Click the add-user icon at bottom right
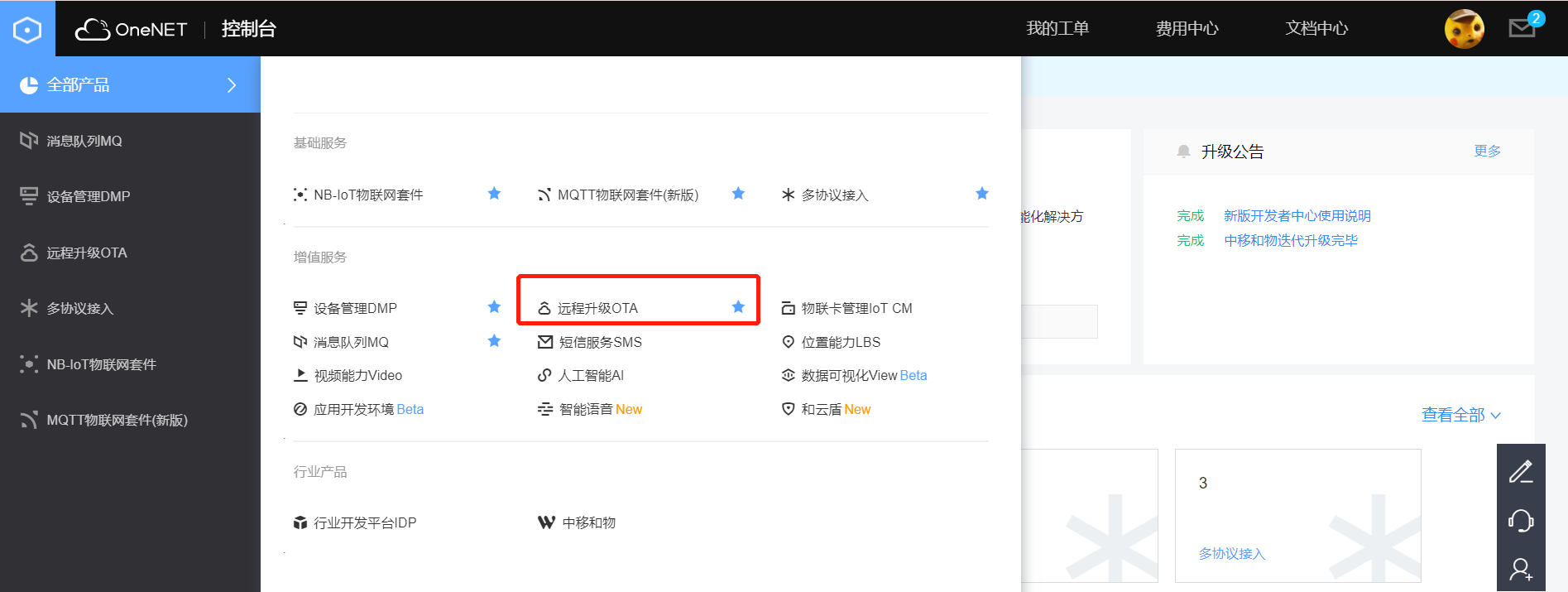The height and width of the screenshot is (592, 1568). click(x=1521, y=570)
